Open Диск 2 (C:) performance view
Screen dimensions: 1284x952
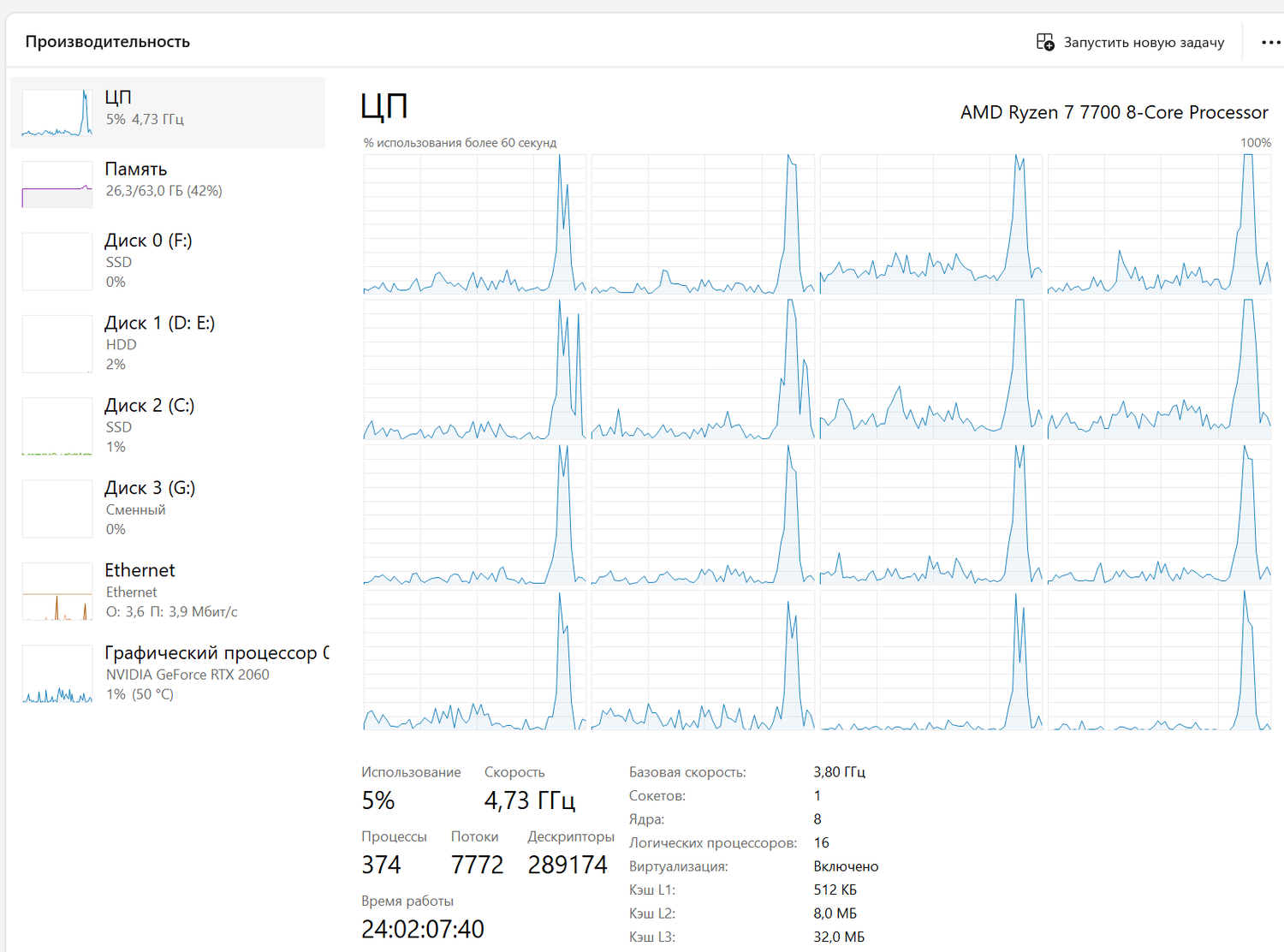(x=168, y=425)
